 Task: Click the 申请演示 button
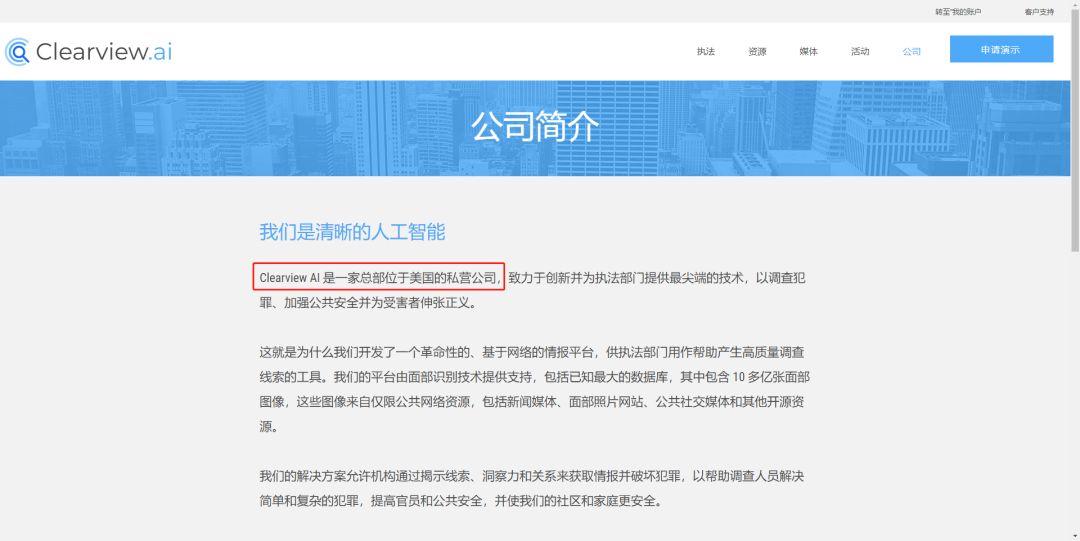click(x=1001, y=50)
